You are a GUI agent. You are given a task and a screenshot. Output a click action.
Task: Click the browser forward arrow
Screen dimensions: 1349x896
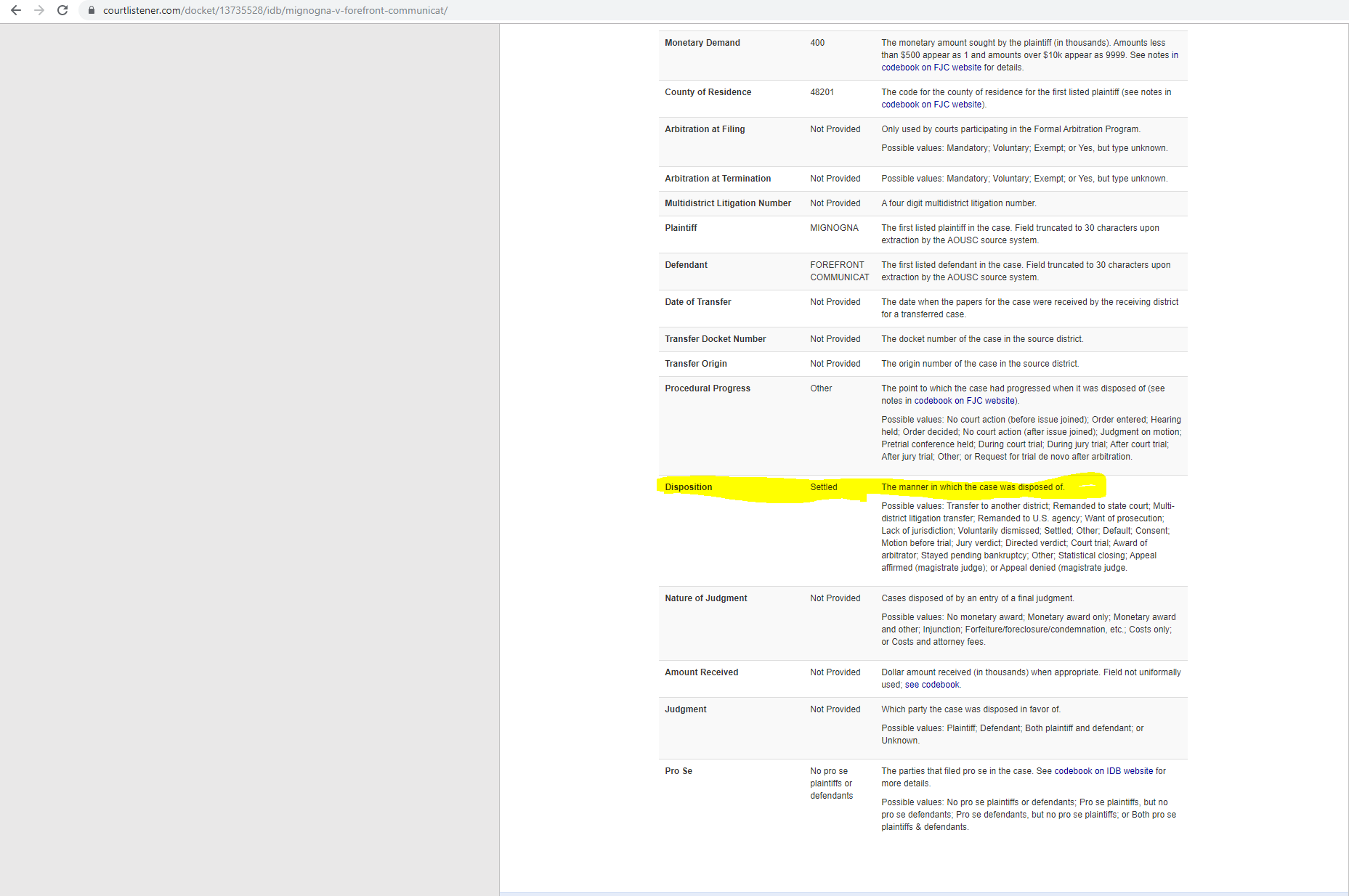[39, 10]
